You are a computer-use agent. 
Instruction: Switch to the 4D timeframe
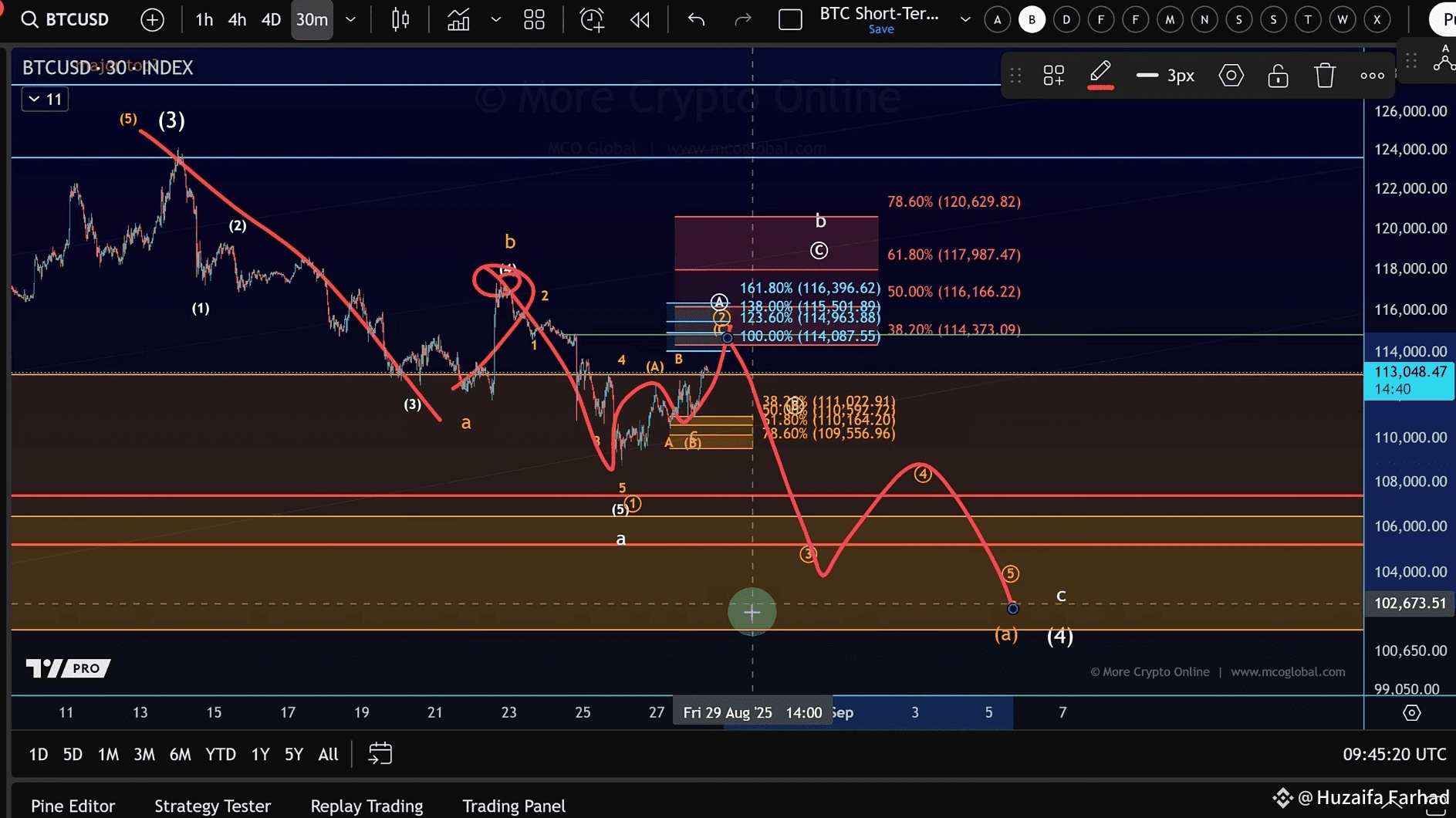coord(271,19)
